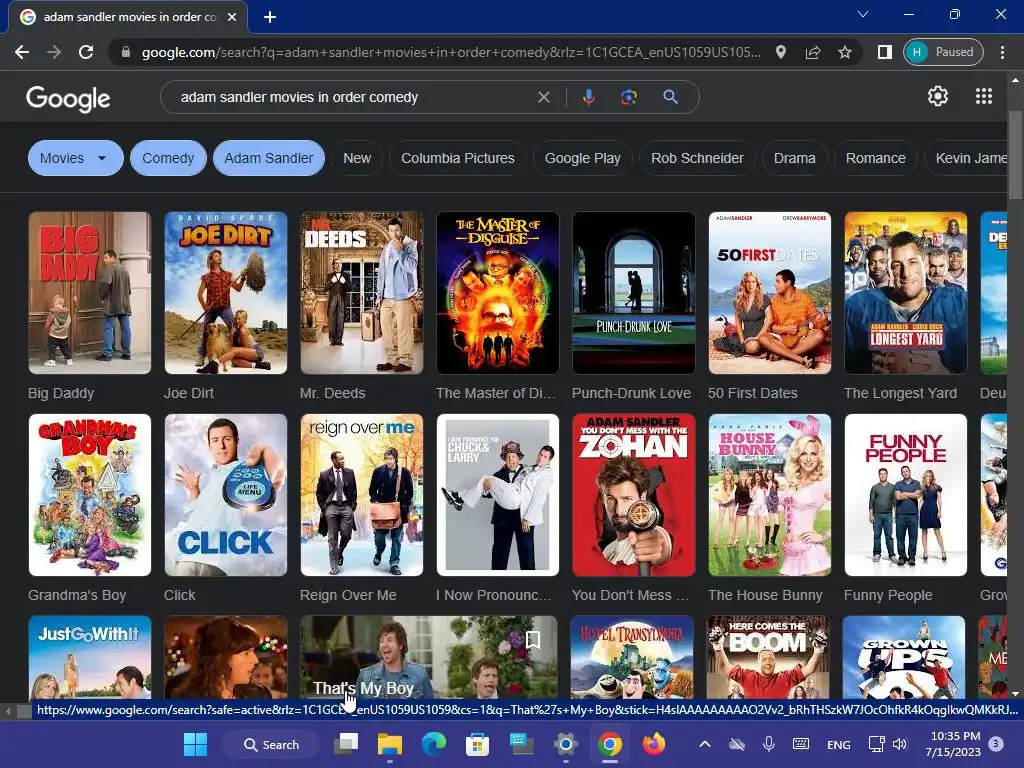Screen dimensions: 1024x768
Task: Open the Joe Dirt movie poster
Action: coord(225,293)
